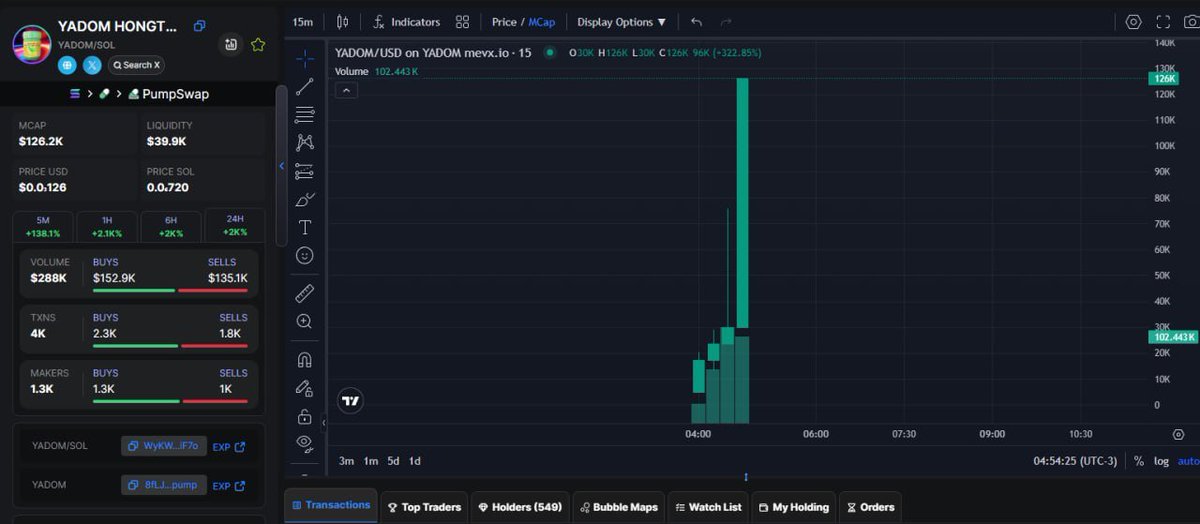Select the XABCD pattern tool
The height and width of the screenshot is (524, 1200).
(305, 142)
